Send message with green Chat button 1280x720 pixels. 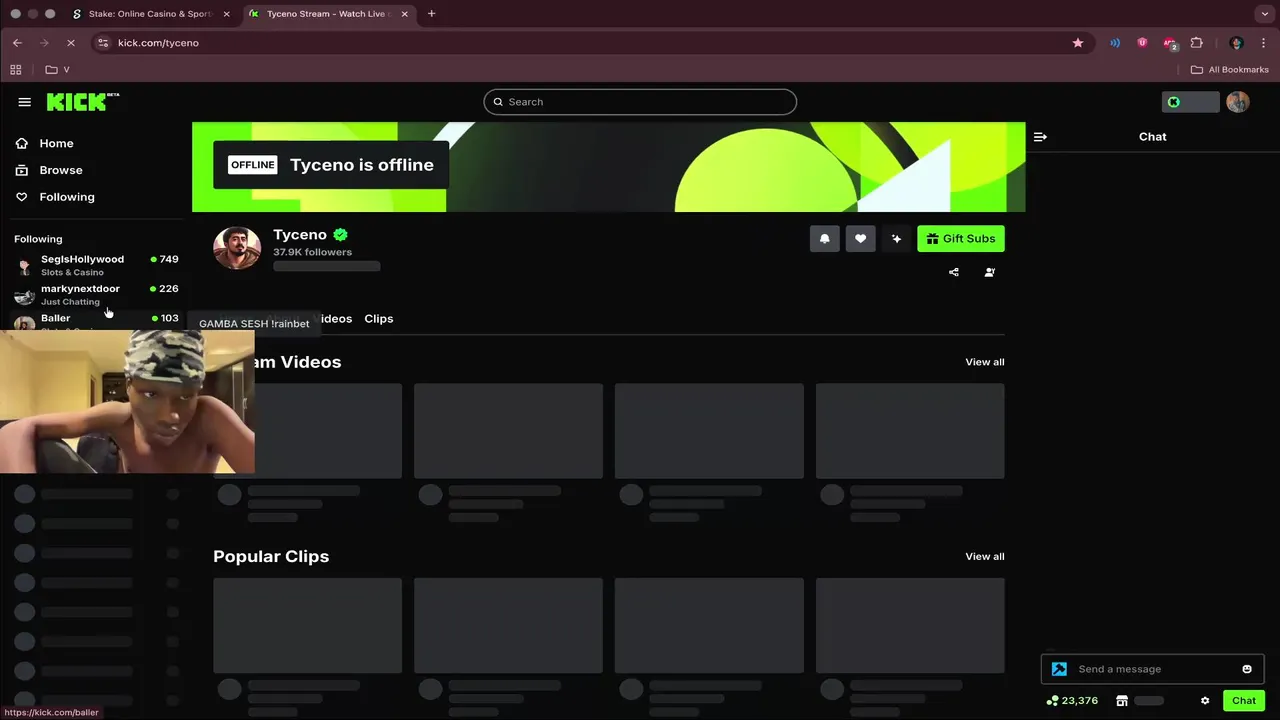[1244, 701]
